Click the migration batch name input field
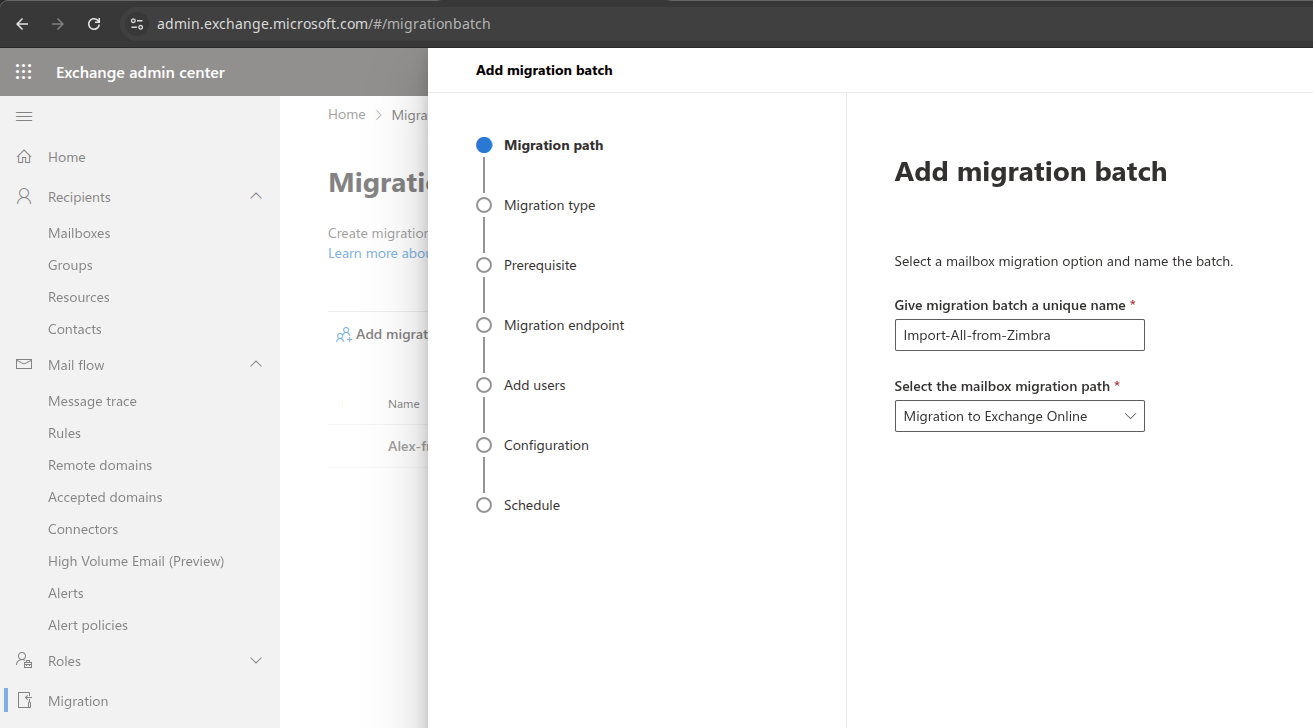Image resolution: width=1313 pixels, height=728 pixels. point(1019,335)
